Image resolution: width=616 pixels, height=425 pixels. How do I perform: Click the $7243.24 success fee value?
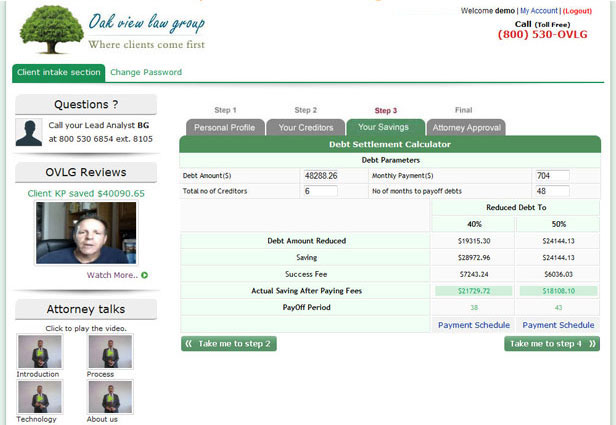click(x=474, y=275)
